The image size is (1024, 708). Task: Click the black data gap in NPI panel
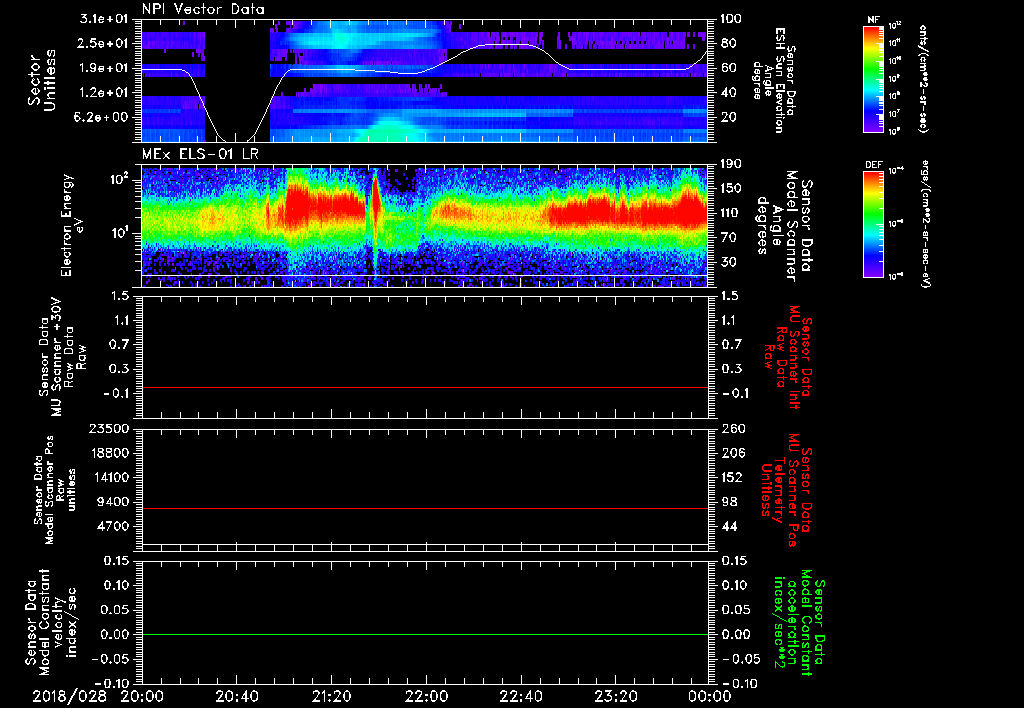pyautogui.click(x=238, y=78)
